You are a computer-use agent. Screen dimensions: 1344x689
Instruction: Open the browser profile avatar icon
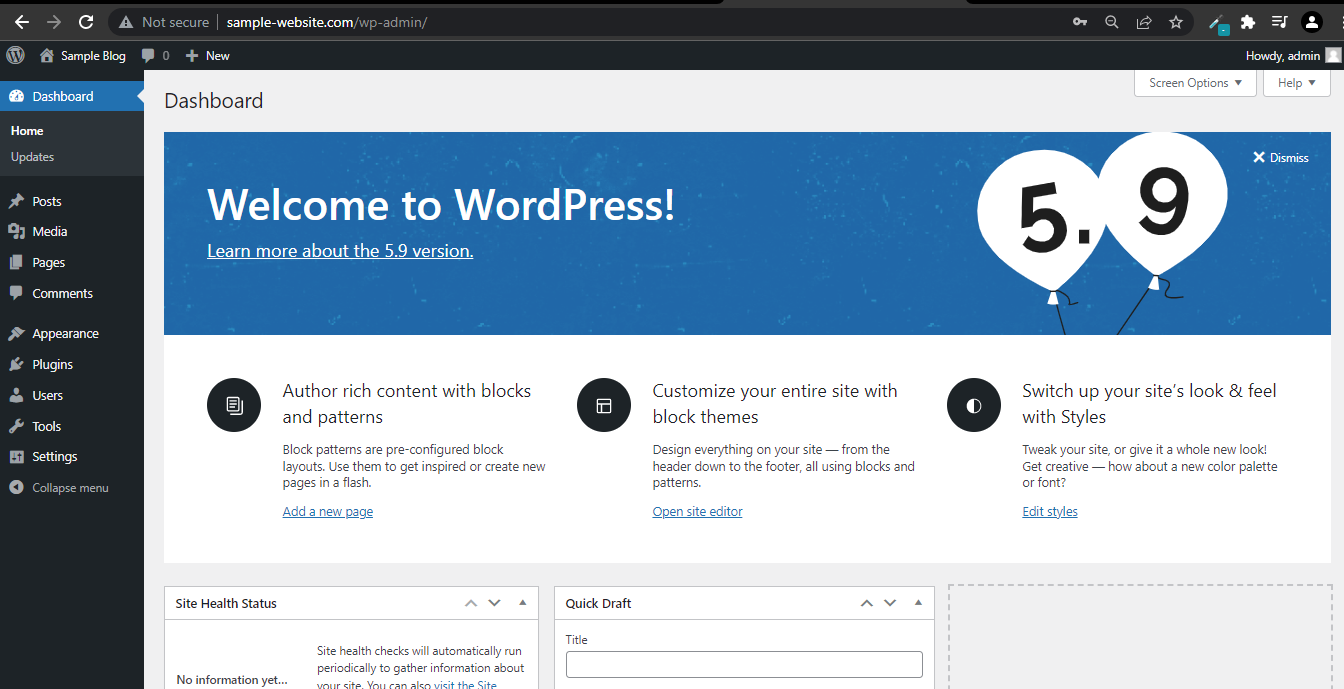click(x=1312, y=22)
